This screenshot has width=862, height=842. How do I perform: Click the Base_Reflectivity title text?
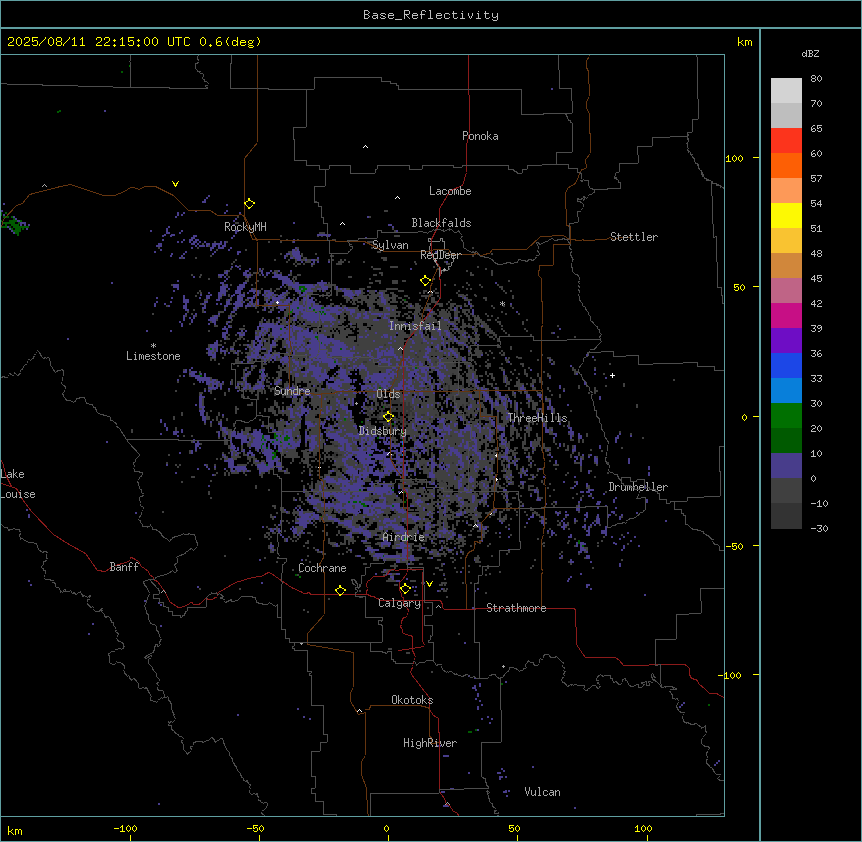click(x=431, y=15)
